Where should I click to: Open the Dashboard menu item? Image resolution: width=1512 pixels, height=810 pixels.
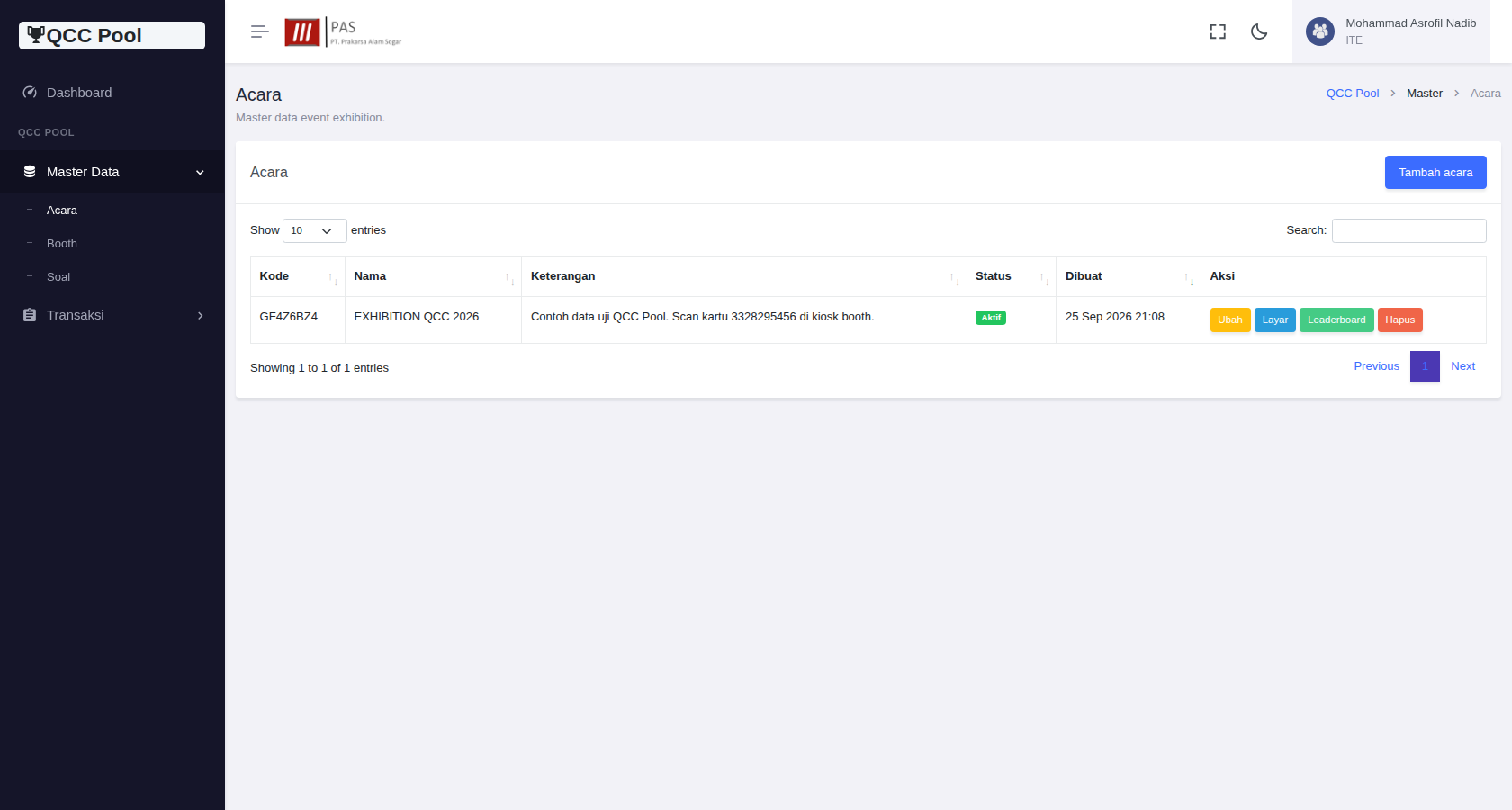click(112, 93)
